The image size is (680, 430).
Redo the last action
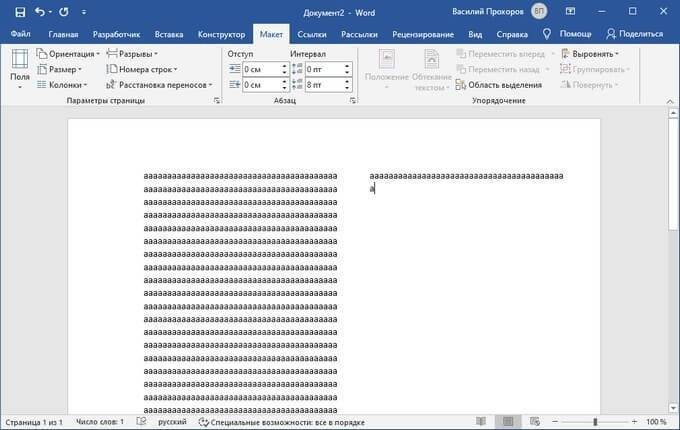coord(64,12)
